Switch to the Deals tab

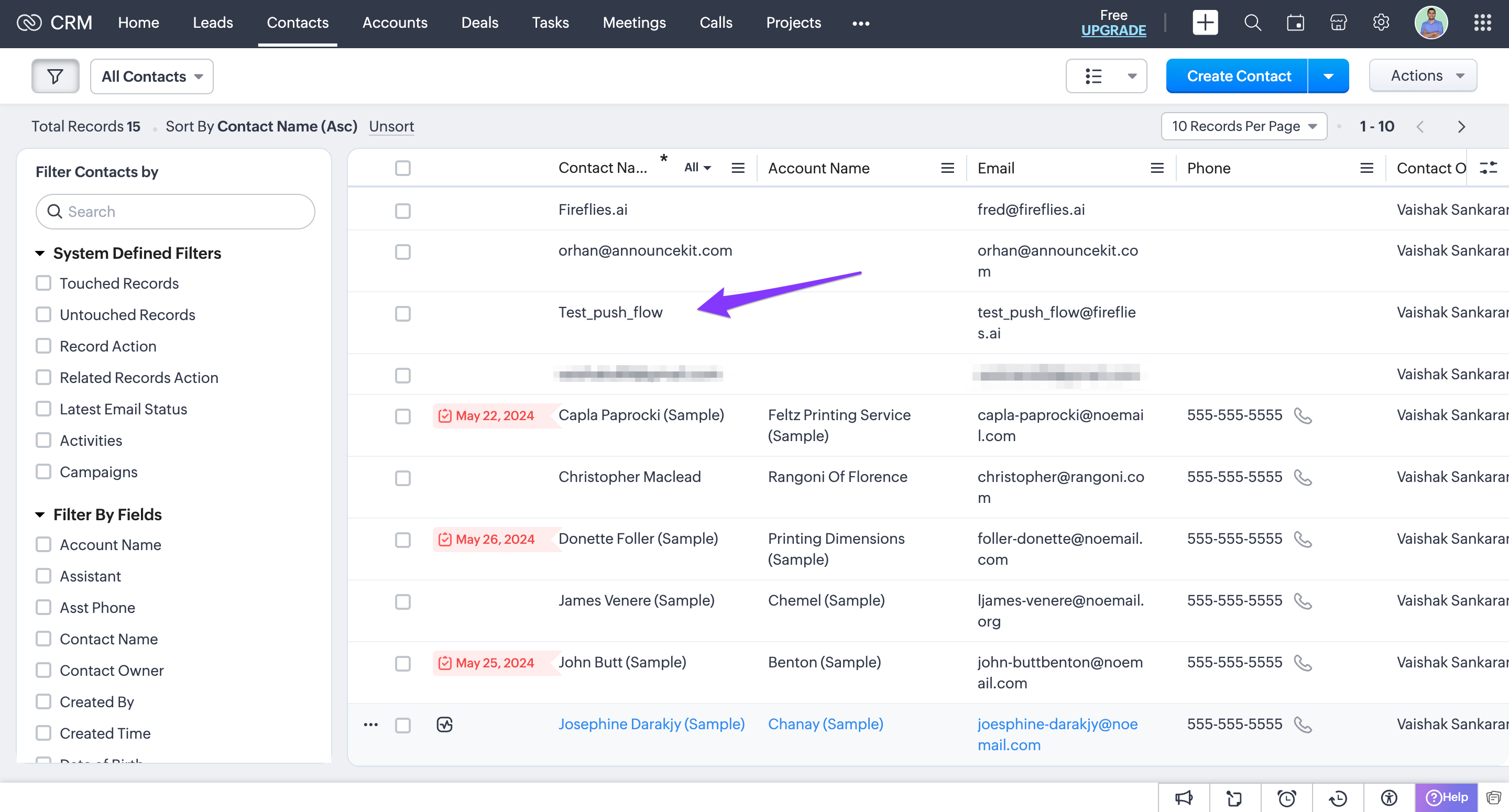coord(479,23)
